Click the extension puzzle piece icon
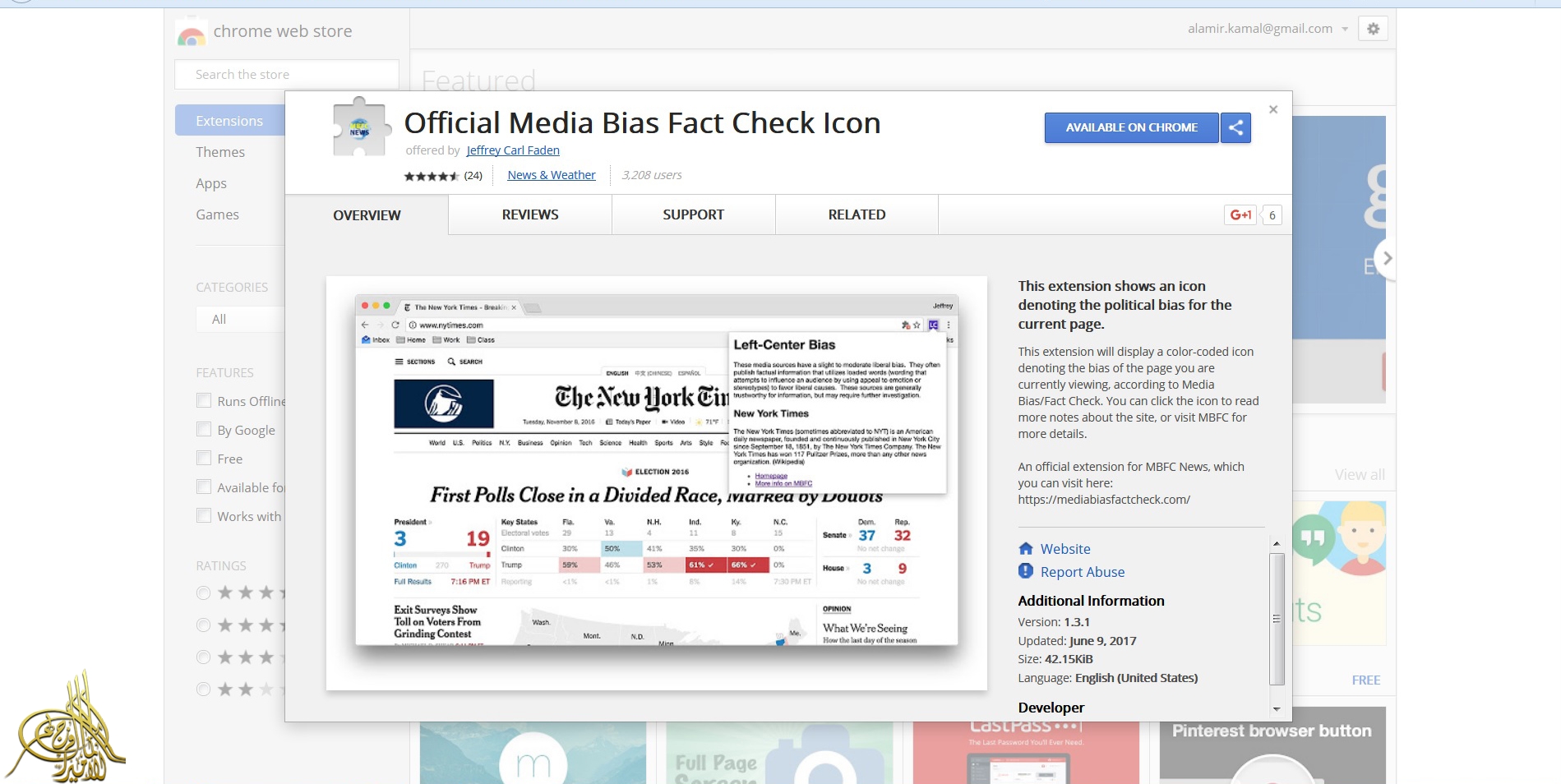 point(360,127)
